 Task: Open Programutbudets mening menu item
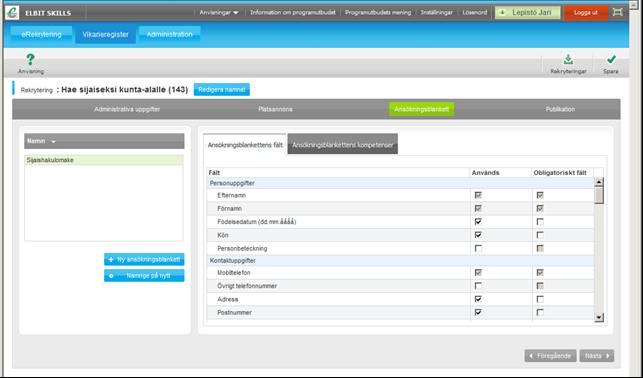point(378,13)
